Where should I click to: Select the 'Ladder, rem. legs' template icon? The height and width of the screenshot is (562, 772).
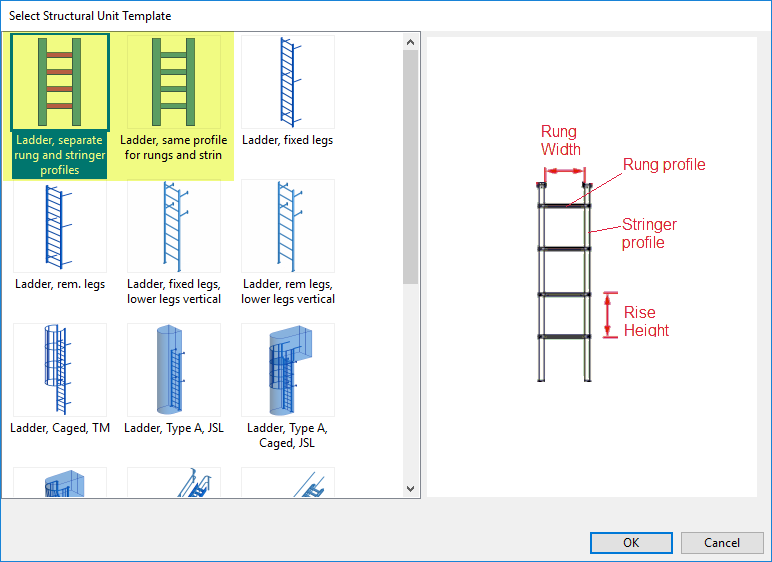point(60,227)
